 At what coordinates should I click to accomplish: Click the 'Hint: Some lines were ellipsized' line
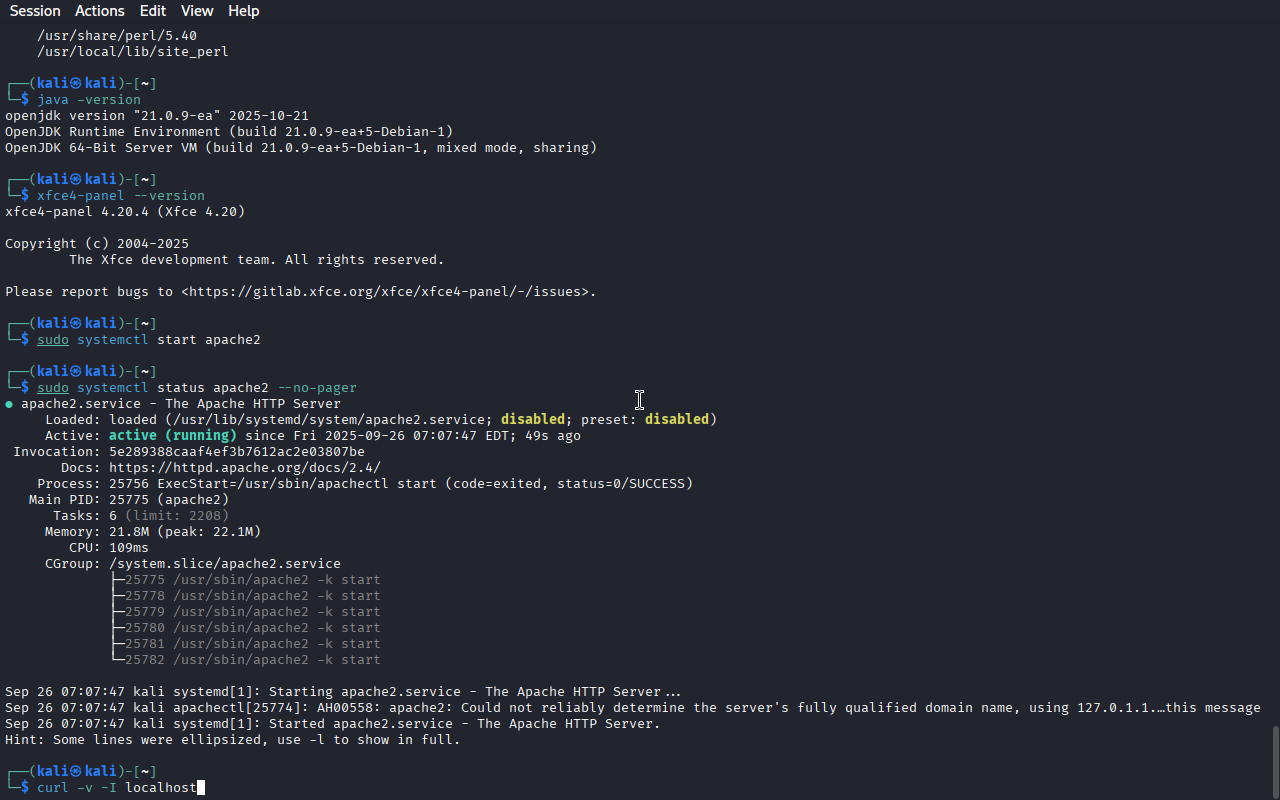[232, 740]
